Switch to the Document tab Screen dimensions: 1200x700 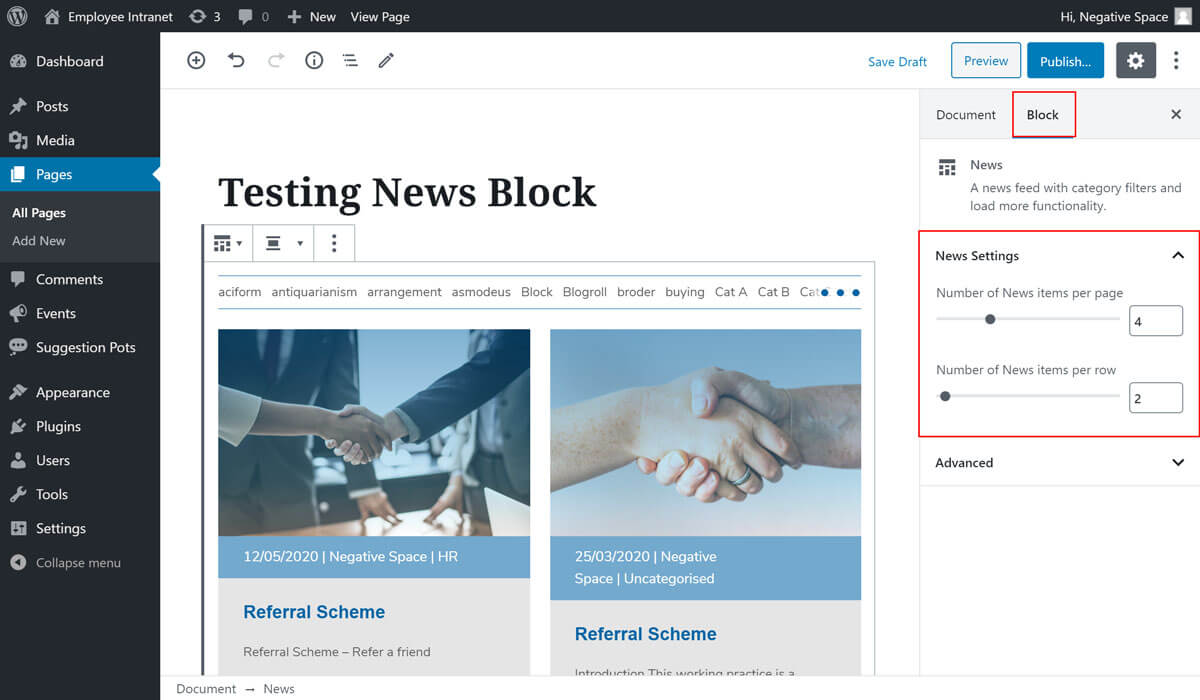965,115
